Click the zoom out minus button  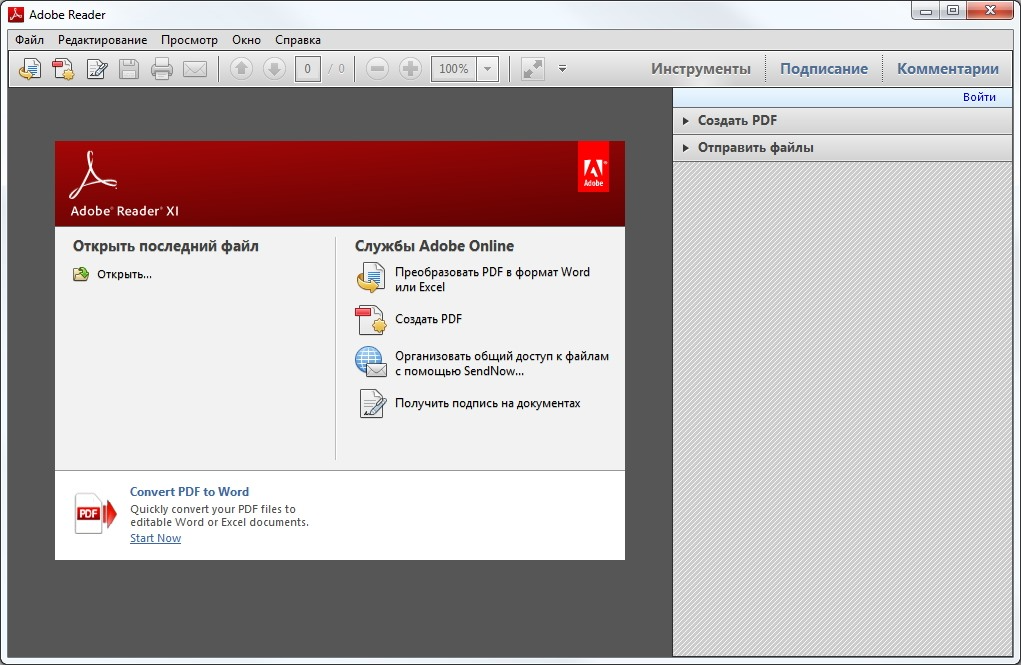377,69
